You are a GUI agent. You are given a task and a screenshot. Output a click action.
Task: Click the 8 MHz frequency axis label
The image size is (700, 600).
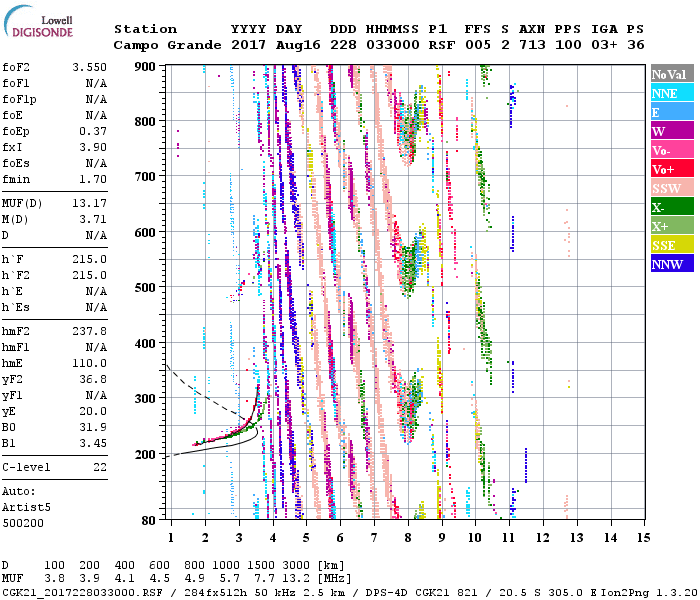[x=408, y=538]
